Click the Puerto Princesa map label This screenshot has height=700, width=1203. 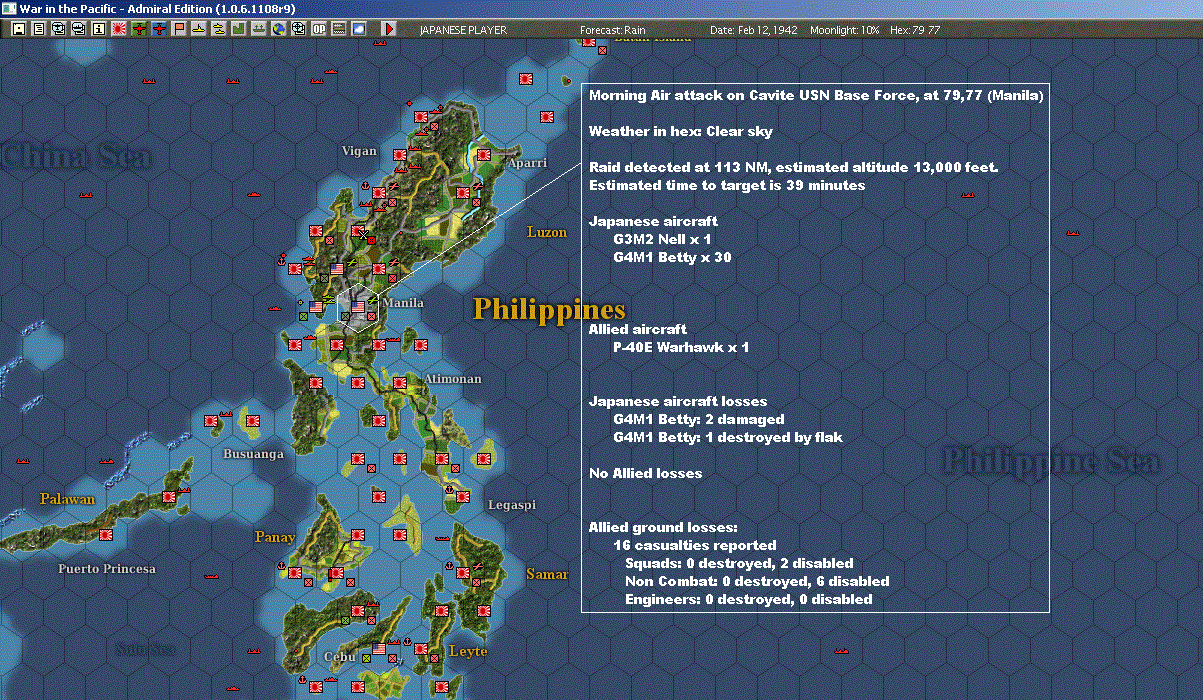tap(107, 568)
